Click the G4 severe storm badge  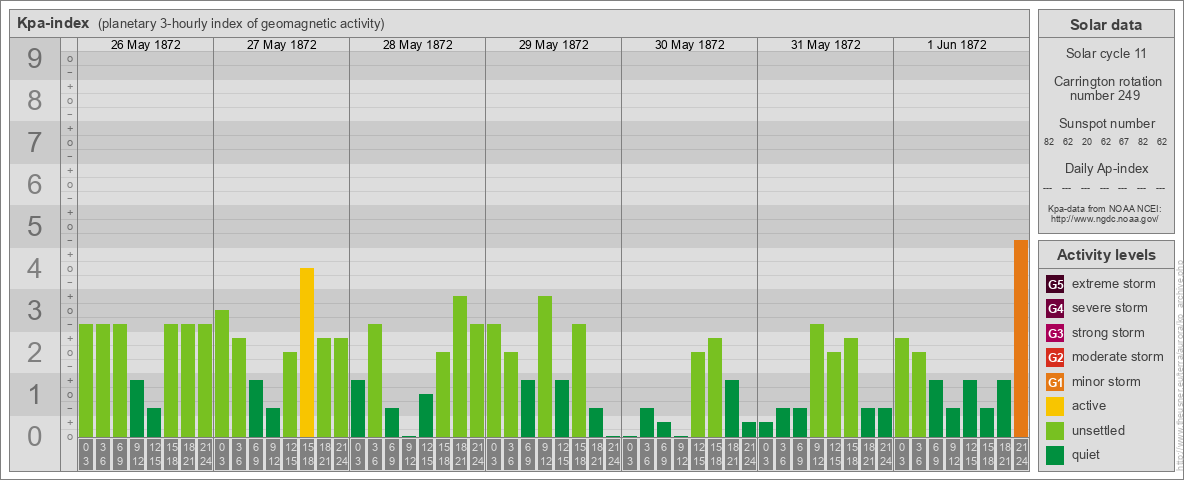[1055, 309]
